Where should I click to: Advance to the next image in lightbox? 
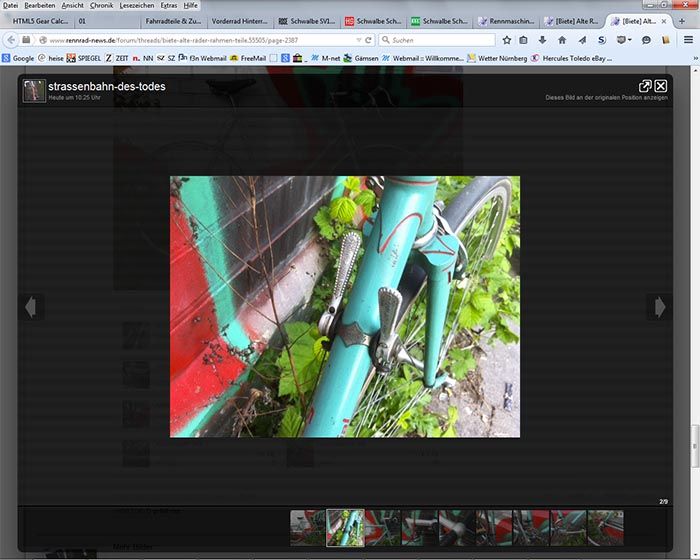[x=659, y=307]
